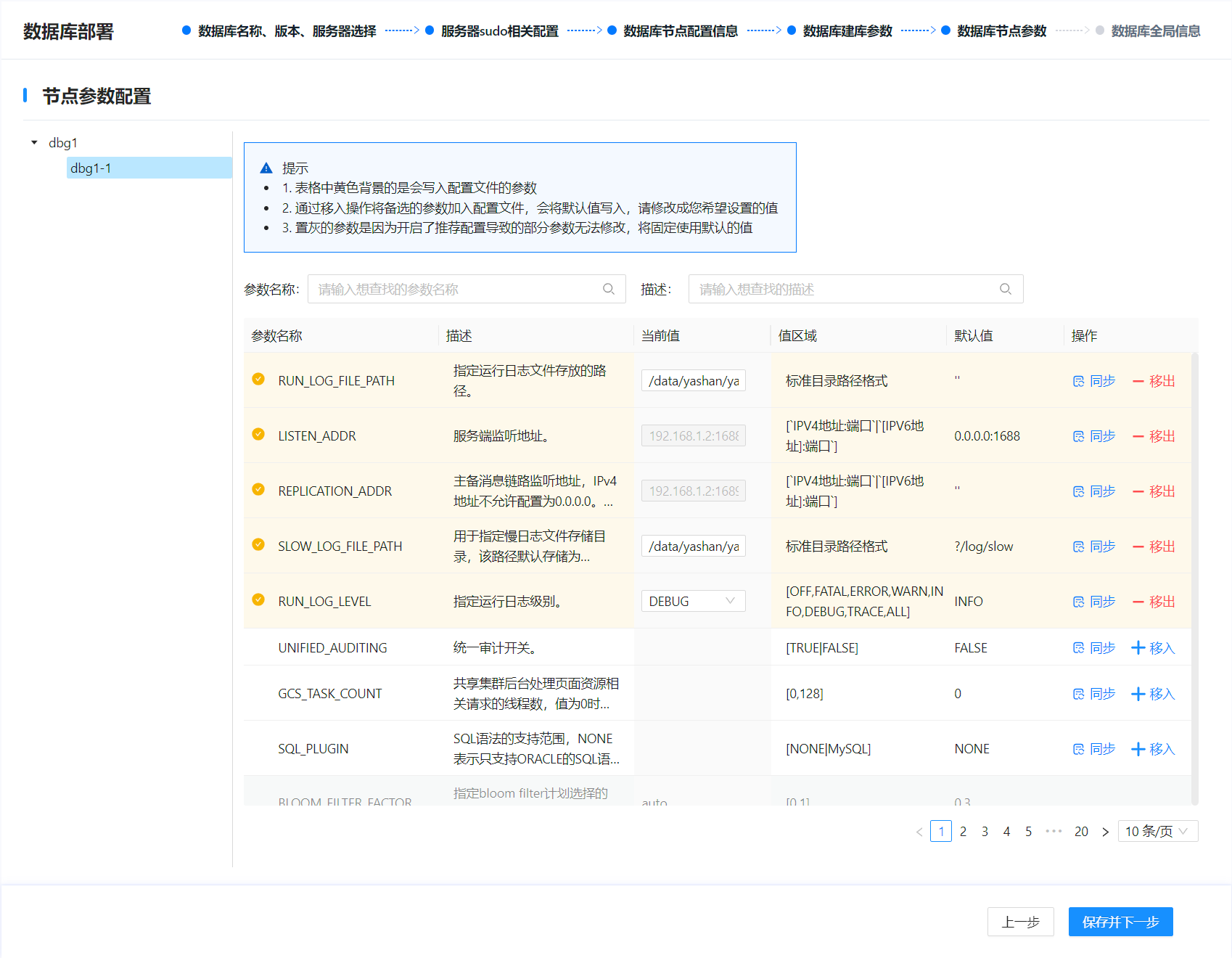Toggle the yellow check mark for RUN_LOG_FILE_PATH

[258, 379]
